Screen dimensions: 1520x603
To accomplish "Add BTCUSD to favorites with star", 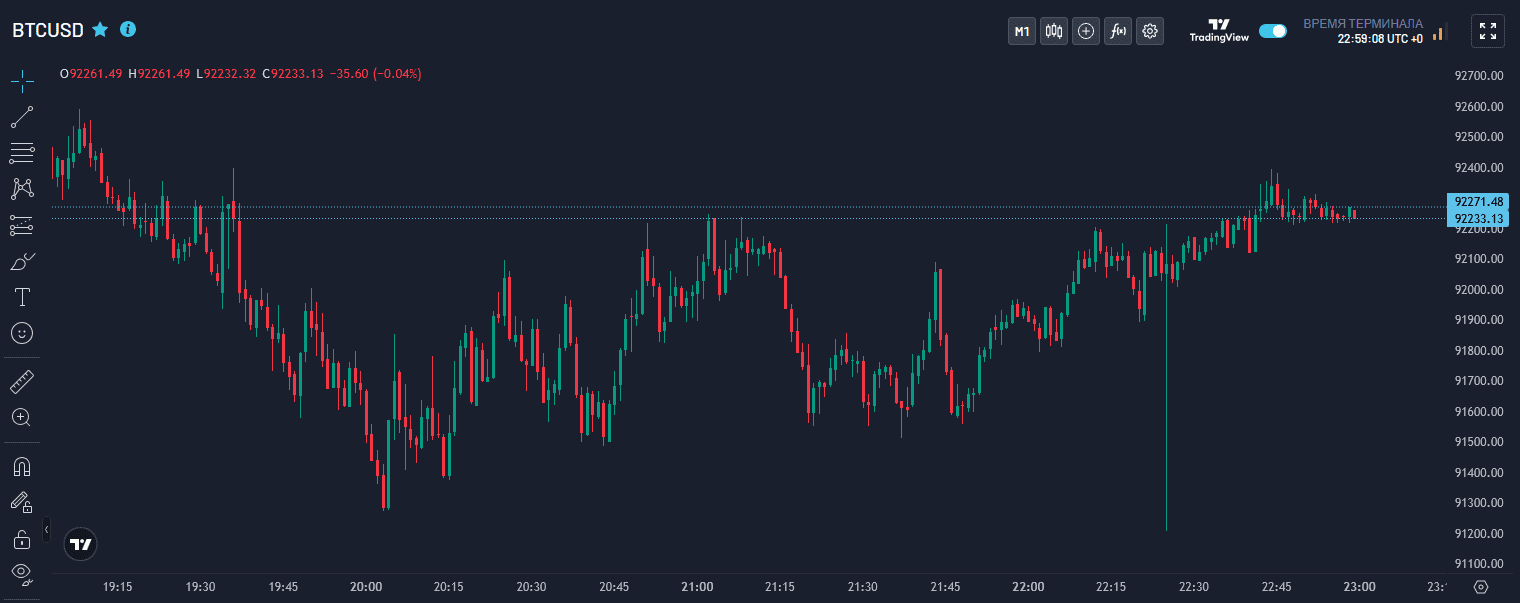I will (x=100, y=30).
